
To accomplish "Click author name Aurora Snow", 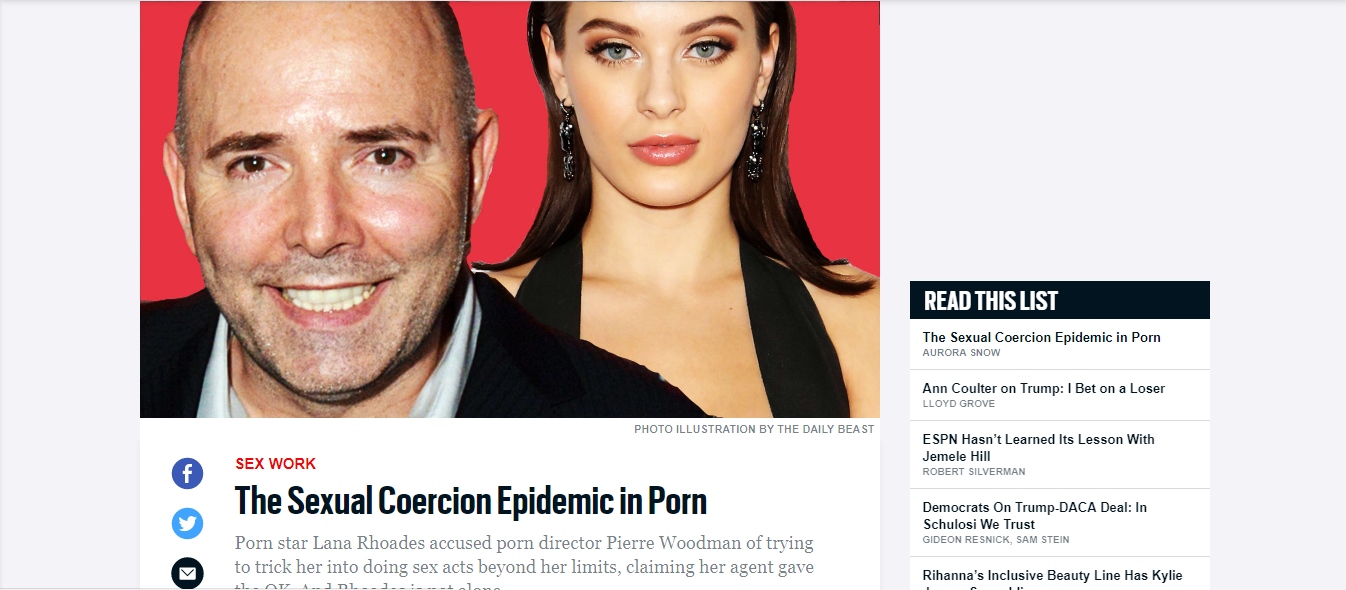I will [x=961, y=353].
